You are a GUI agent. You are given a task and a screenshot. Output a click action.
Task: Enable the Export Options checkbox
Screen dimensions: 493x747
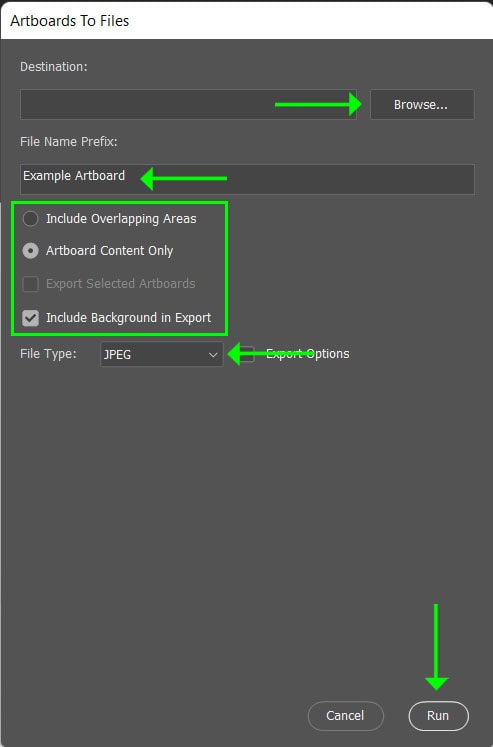pyautogui.click(x=246, y=354)
